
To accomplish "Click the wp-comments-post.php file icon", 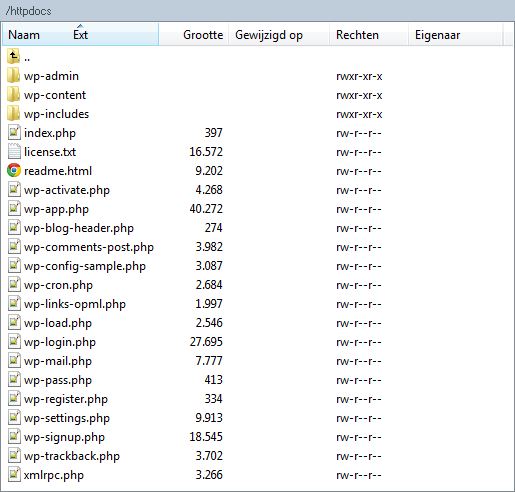I will click(x=14, y=247).
